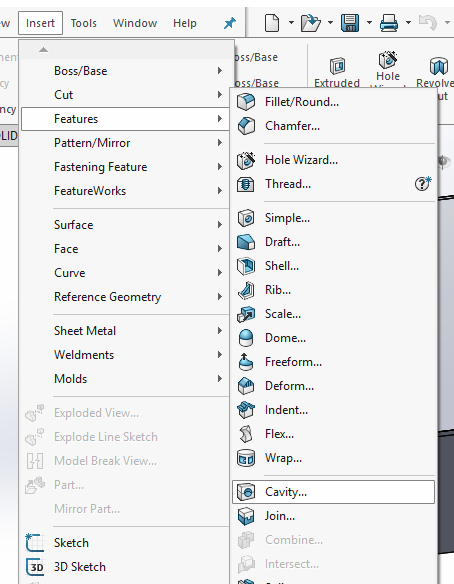Image resolution: width=454 pixels, height=584 pixels.
Task: Click the Thread help question mark icon
Action: point(423,183)
